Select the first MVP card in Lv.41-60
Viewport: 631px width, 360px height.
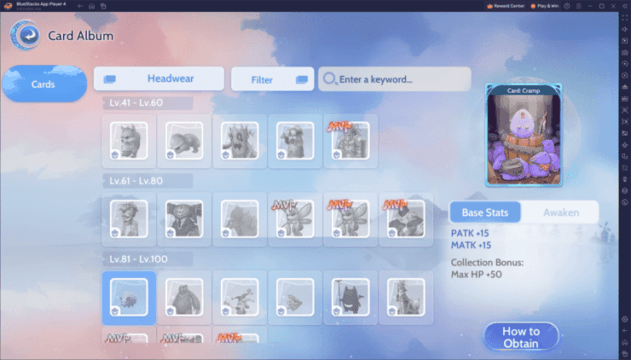point(351,141)
